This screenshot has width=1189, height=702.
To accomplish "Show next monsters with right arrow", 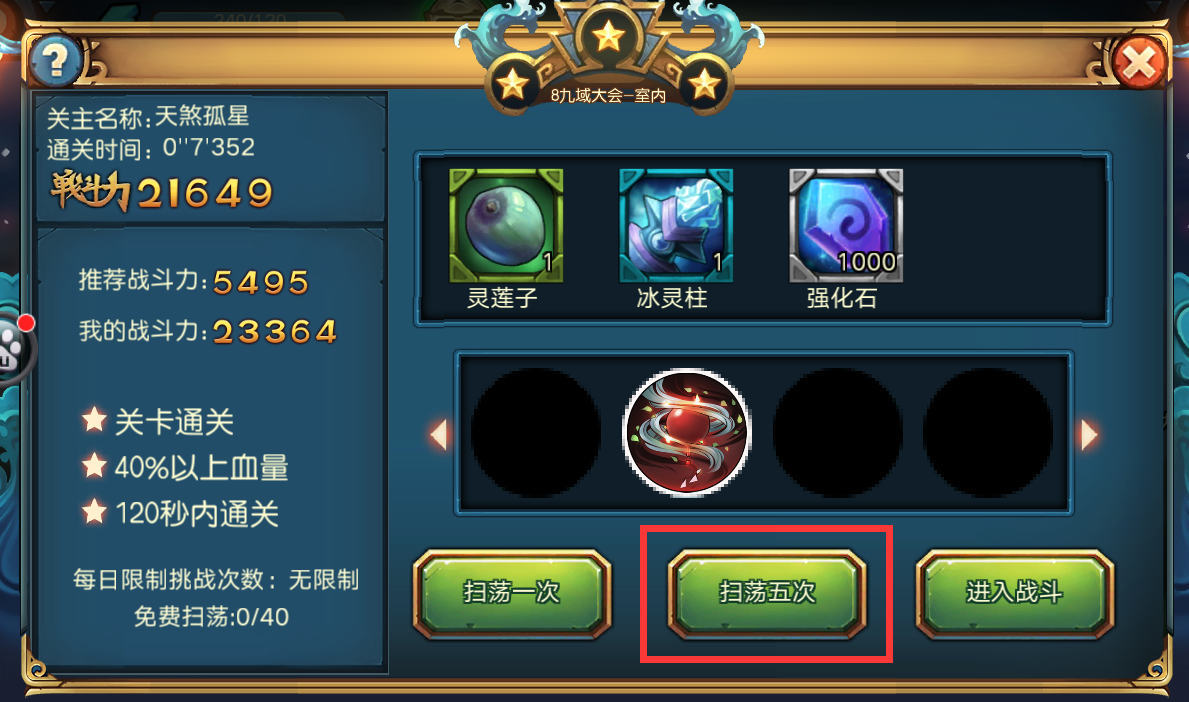I will [x=1089, y=435].
